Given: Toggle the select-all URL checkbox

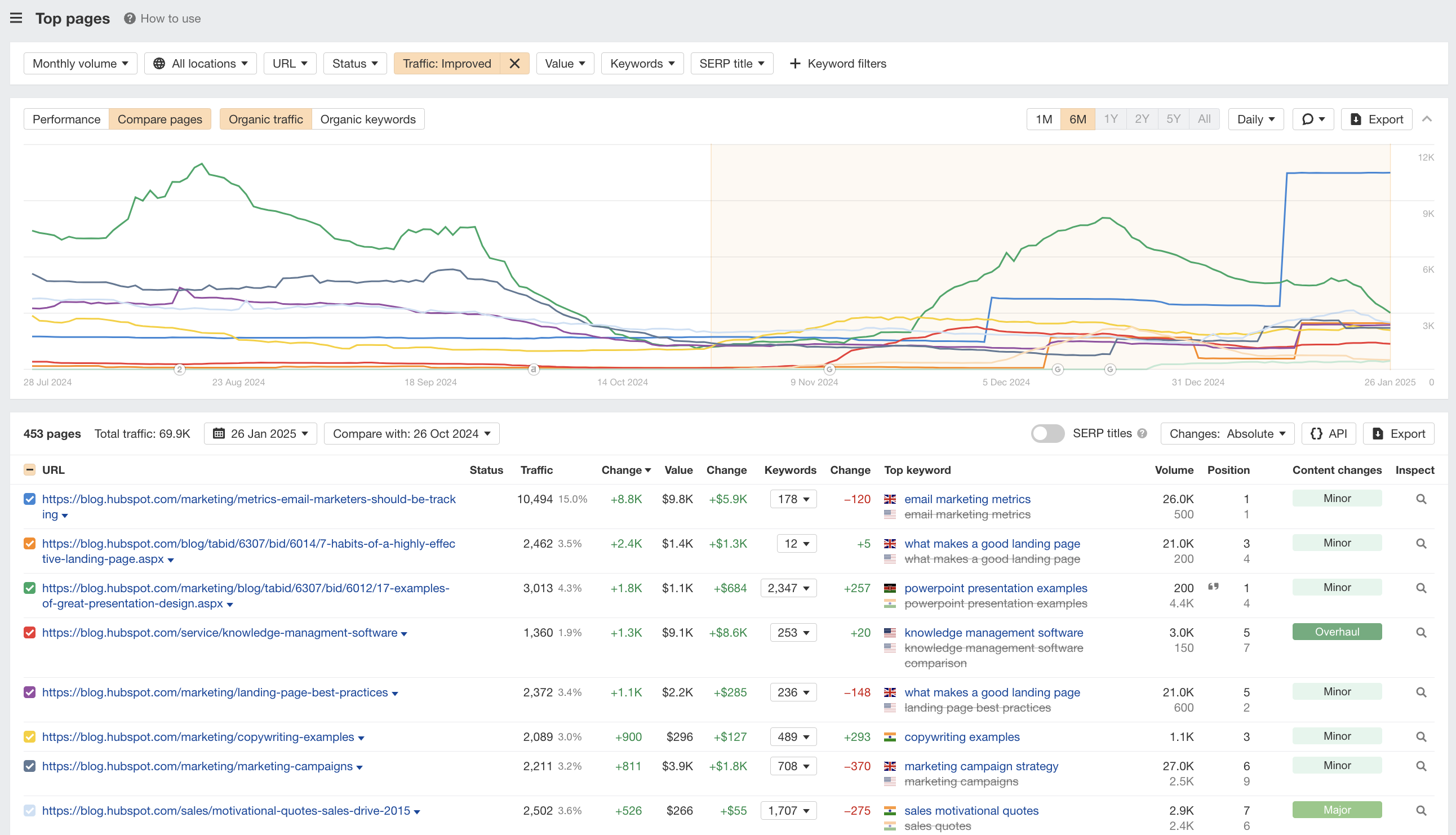Looking at the screenshot, I should (x=30, y=470).
